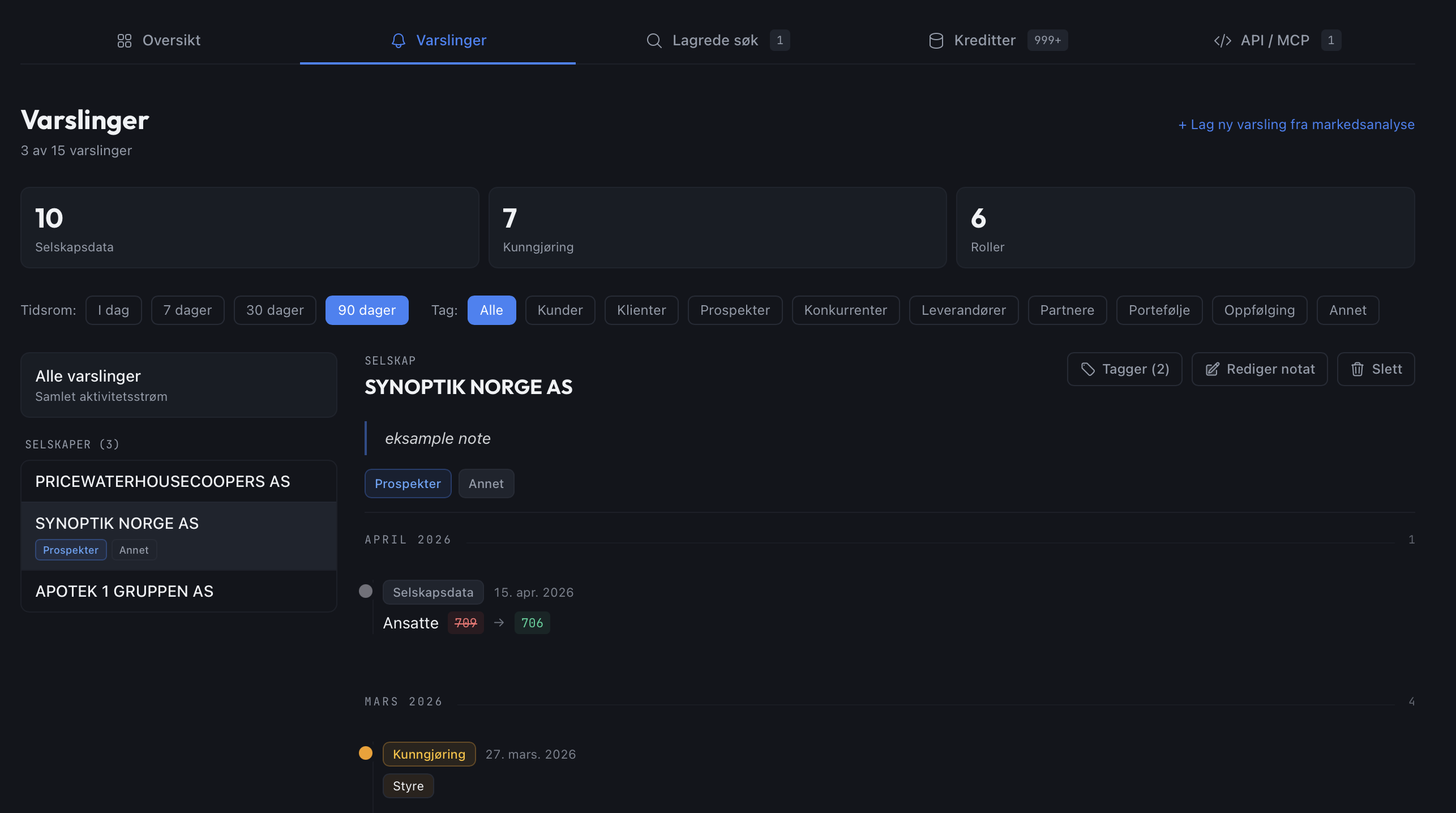Switch to the Oversikt tab

[x=159, y=40]
